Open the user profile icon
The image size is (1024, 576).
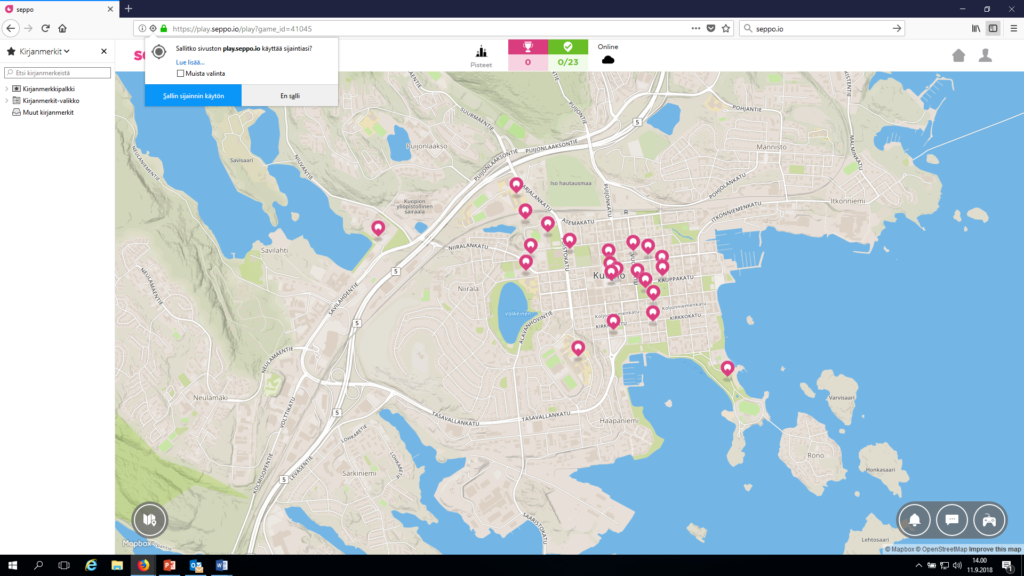coord(985,55)
